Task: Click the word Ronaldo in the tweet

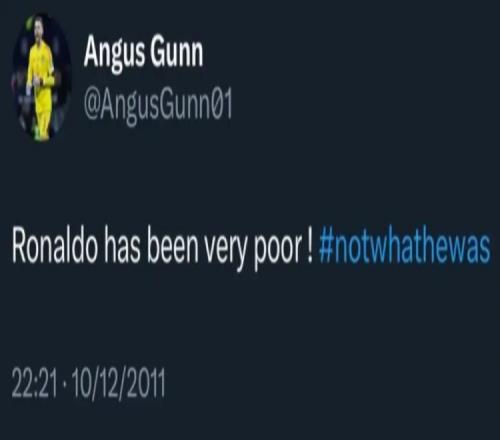Action: click(55, 247)
